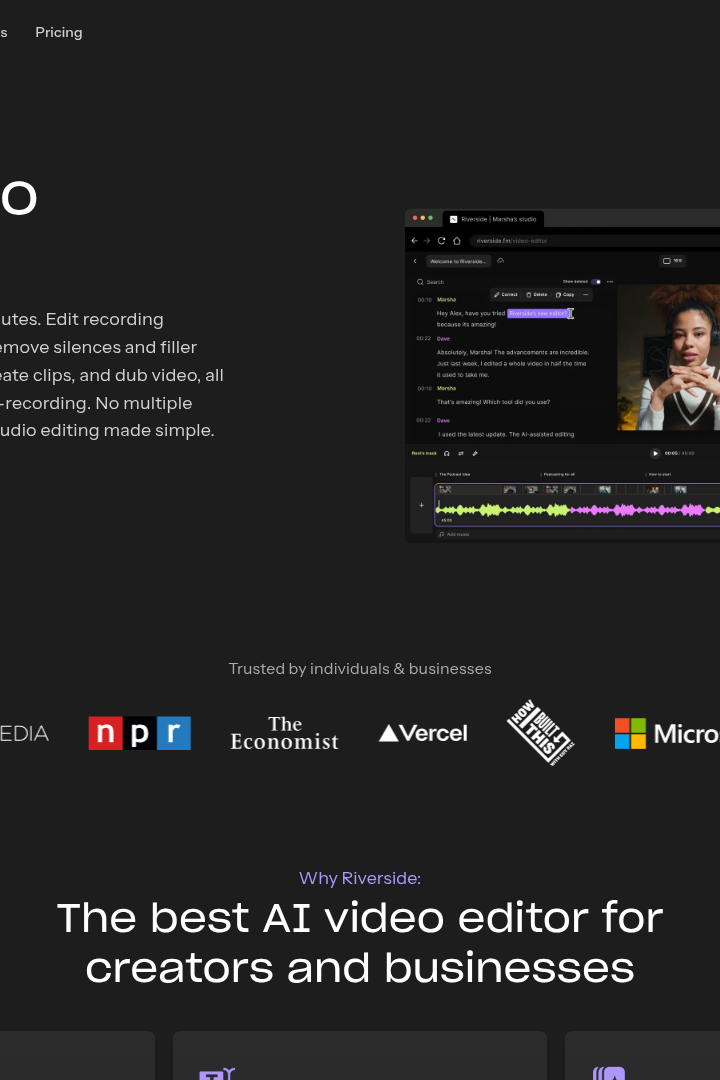Click 'Trusted by individuals & businesses' text
This screenshot has width=720, height=1080.
pos(360,669)
